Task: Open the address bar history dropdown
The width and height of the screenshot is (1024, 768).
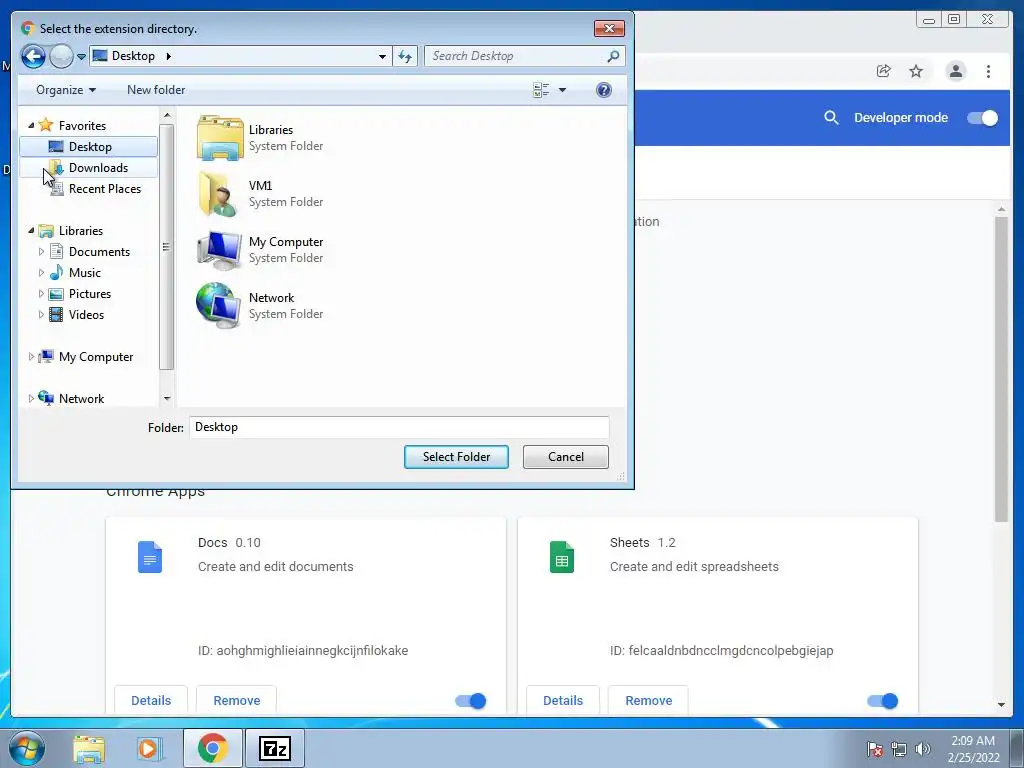Action: (x=382, y=56)
